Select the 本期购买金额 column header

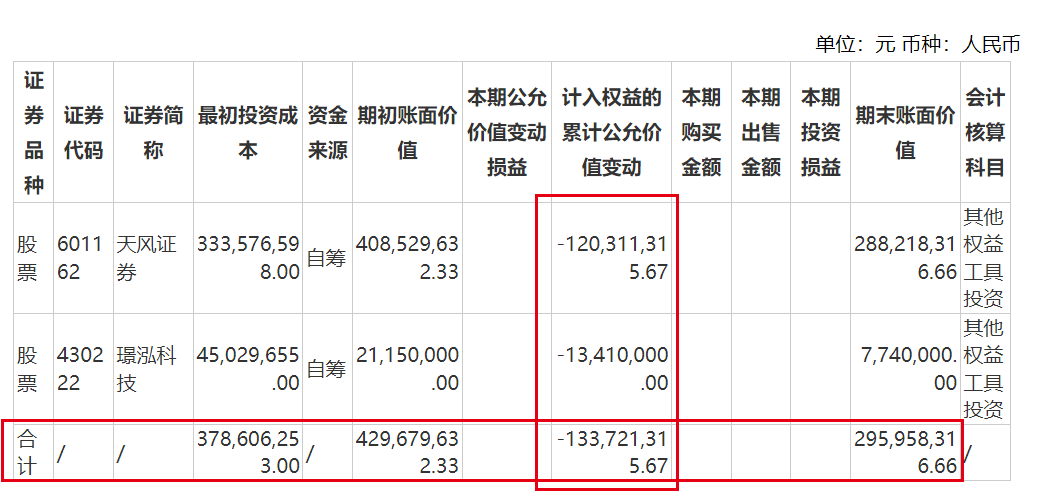(x=701, y=132)
